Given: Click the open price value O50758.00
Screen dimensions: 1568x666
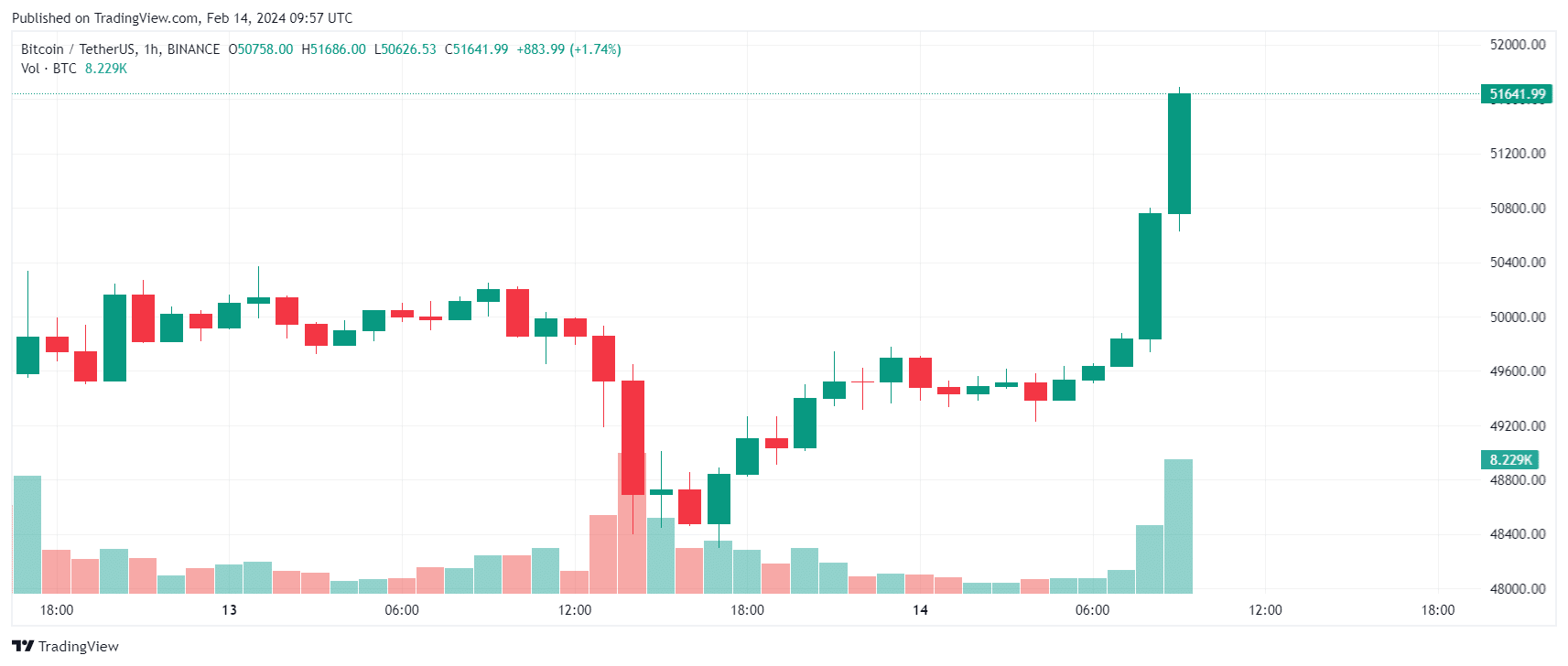Looking at the screenshot, I should [261, 49].
